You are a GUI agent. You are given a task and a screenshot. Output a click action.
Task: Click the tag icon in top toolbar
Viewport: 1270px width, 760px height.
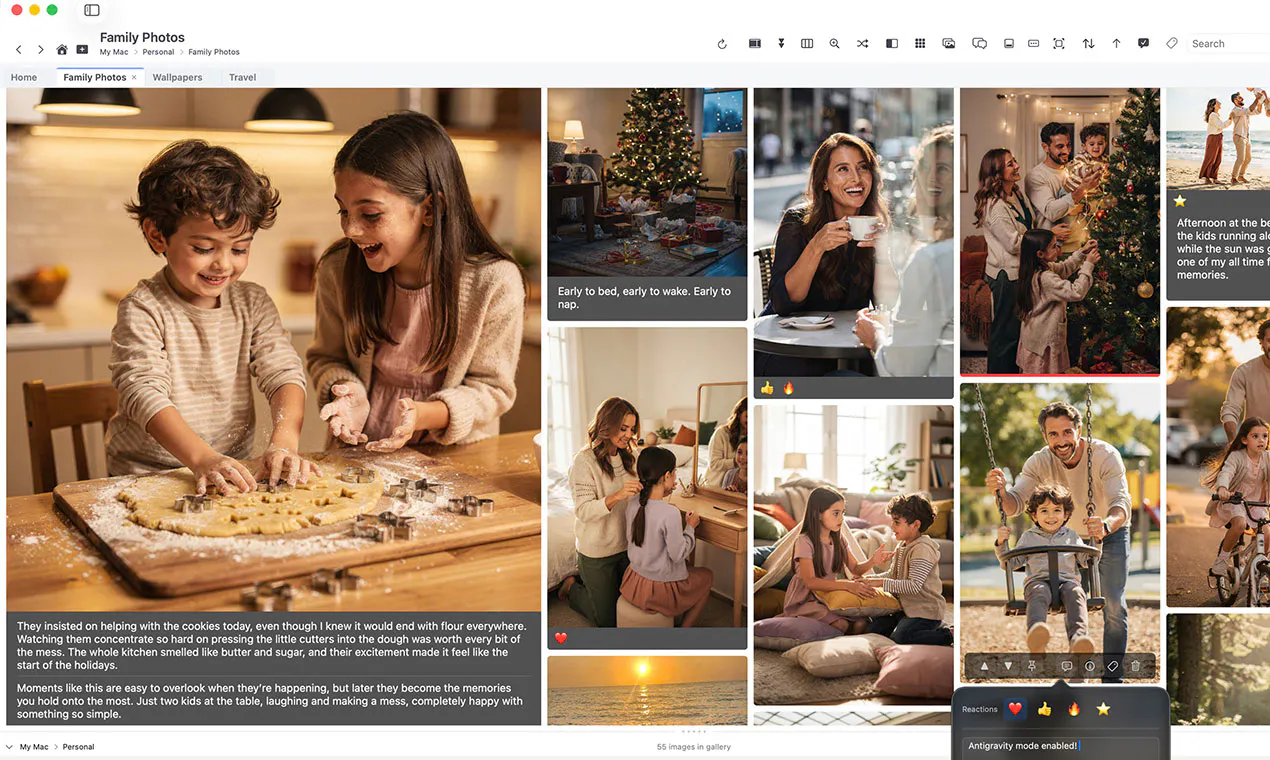click(1172, 44)
